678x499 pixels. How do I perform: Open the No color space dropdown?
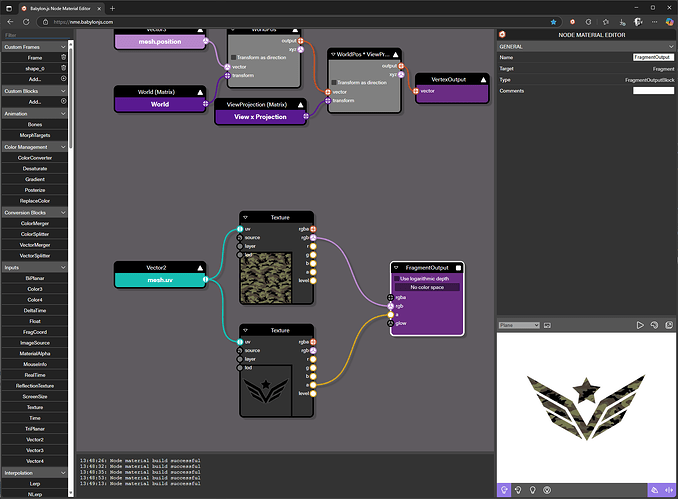click(x=427, y=287)
